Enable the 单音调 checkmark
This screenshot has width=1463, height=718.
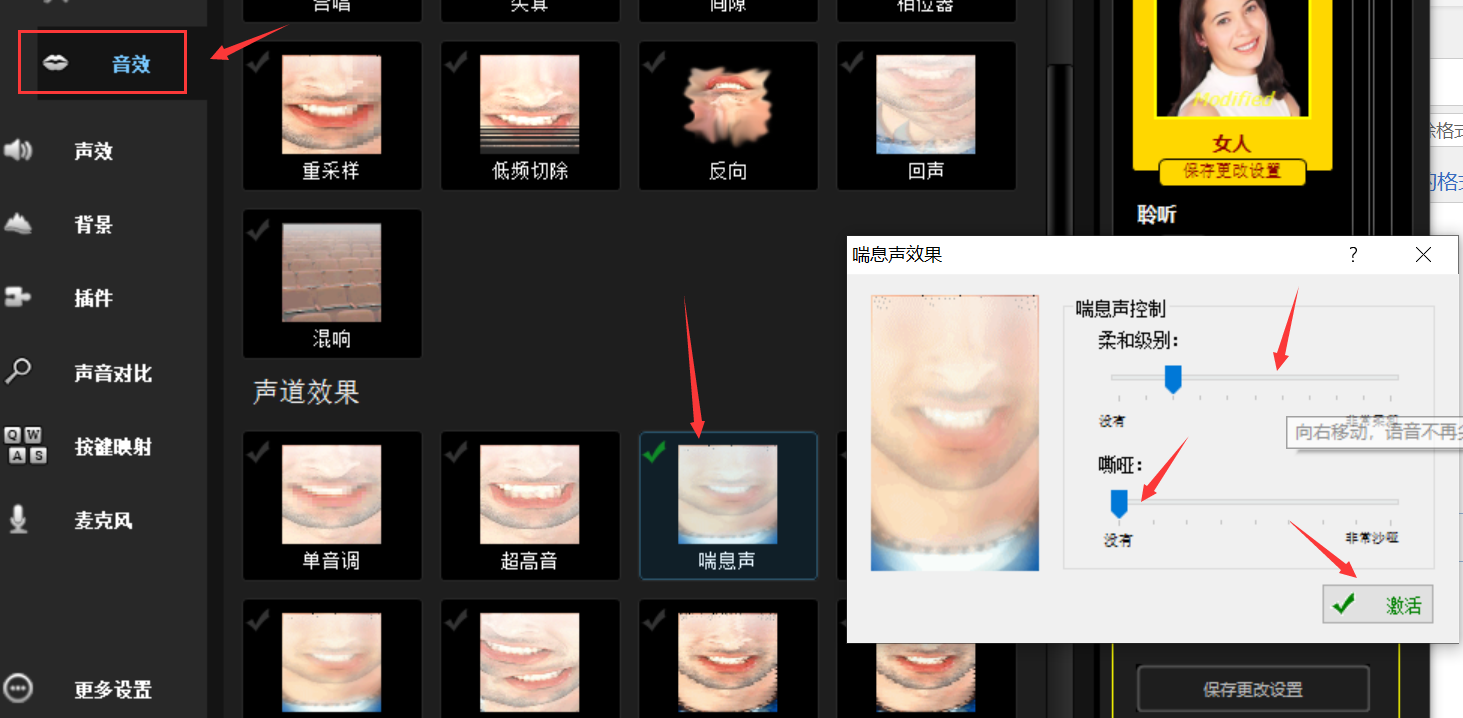[x=258, y=452]
